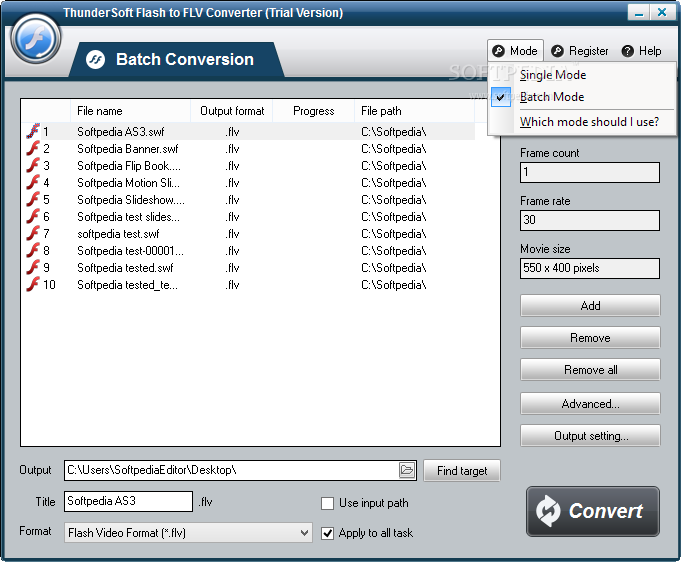This screenshot has width=681, height=562.
Task: Click the File name column header
Action: point(130,111)
